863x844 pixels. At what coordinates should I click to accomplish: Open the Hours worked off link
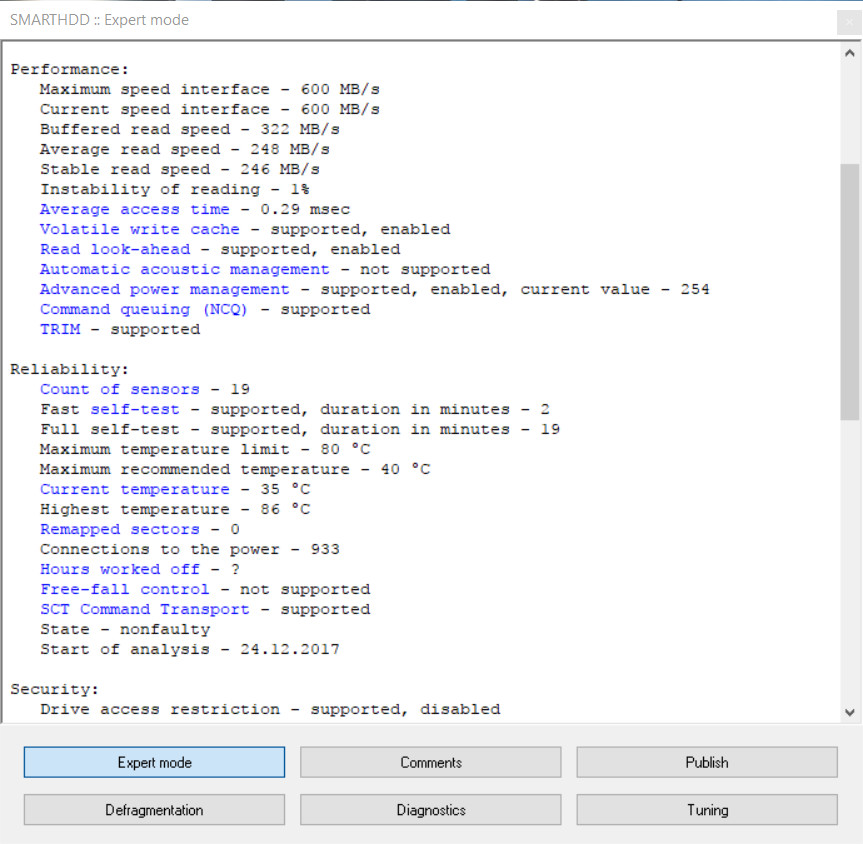click(x=119, y=569)
